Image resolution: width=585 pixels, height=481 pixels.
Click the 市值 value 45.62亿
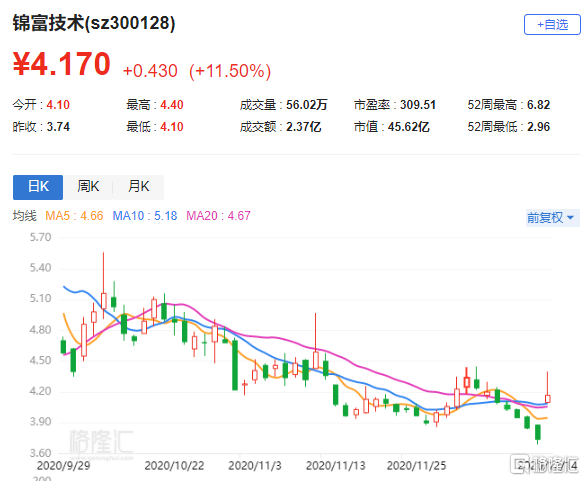(409, 127)
